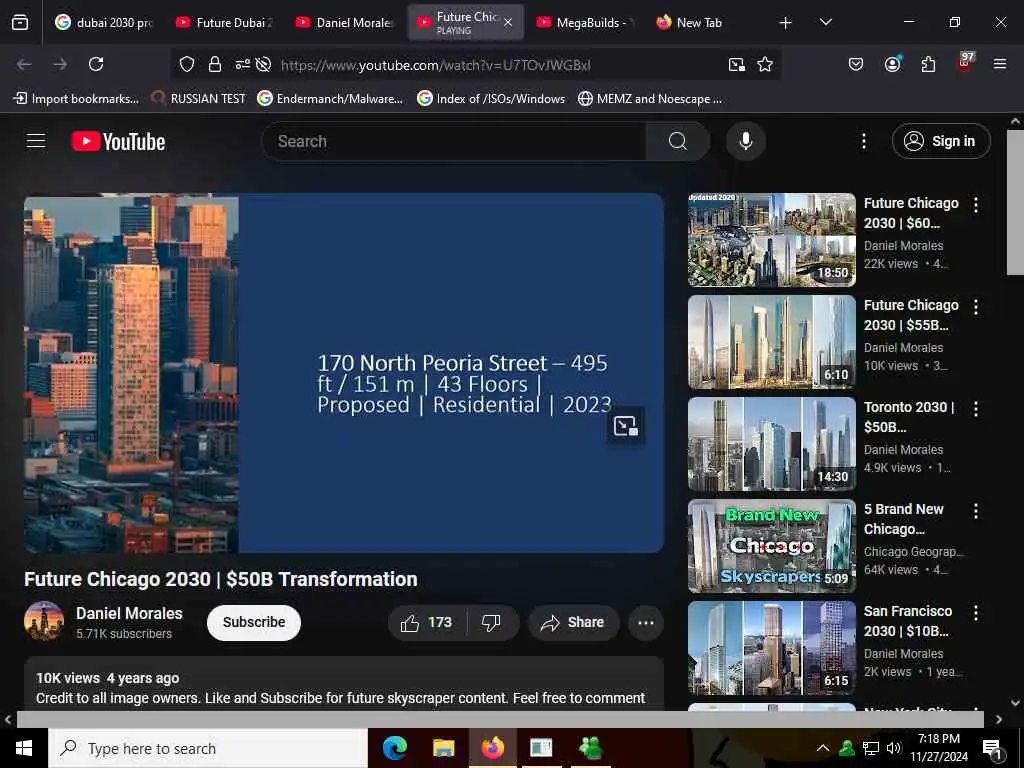Open the Daniel Morales channel name link
Screen dimensions: 1024x768
[129, 613]
